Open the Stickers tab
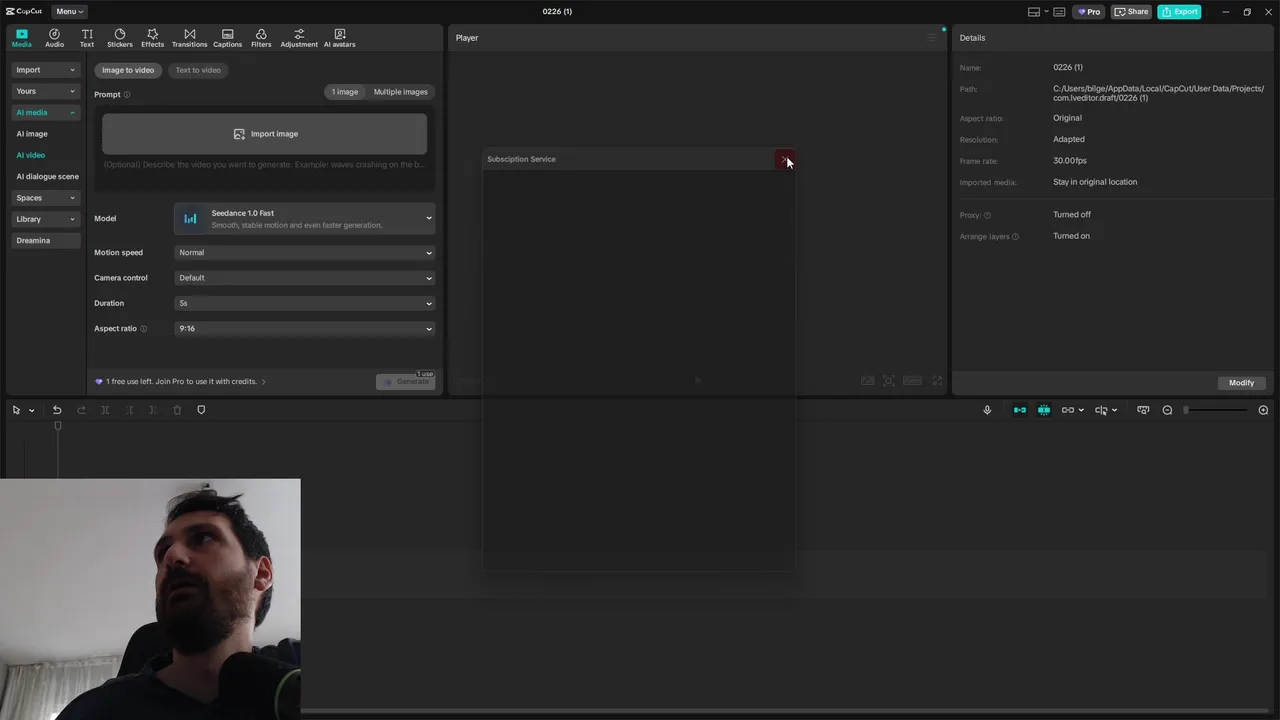Screen dimensions: 1280x720 120,38
